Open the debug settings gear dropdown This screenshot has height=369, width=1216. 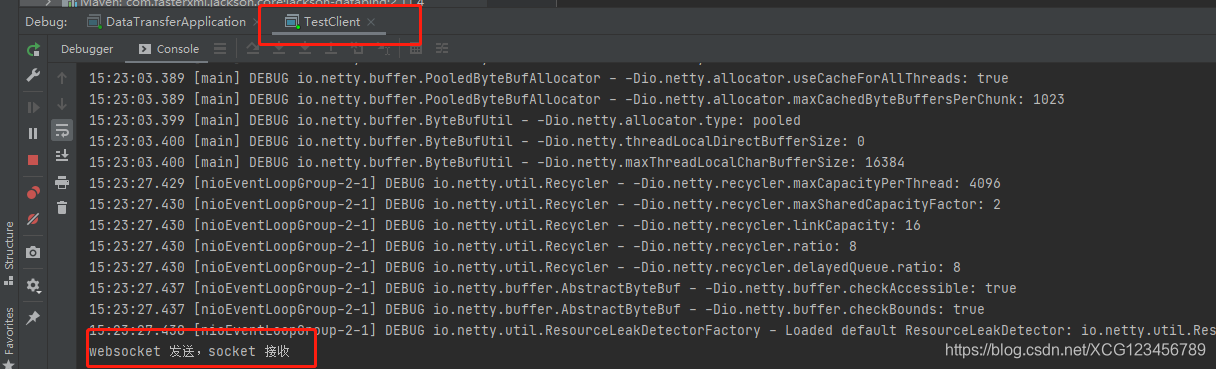point(33,285)
